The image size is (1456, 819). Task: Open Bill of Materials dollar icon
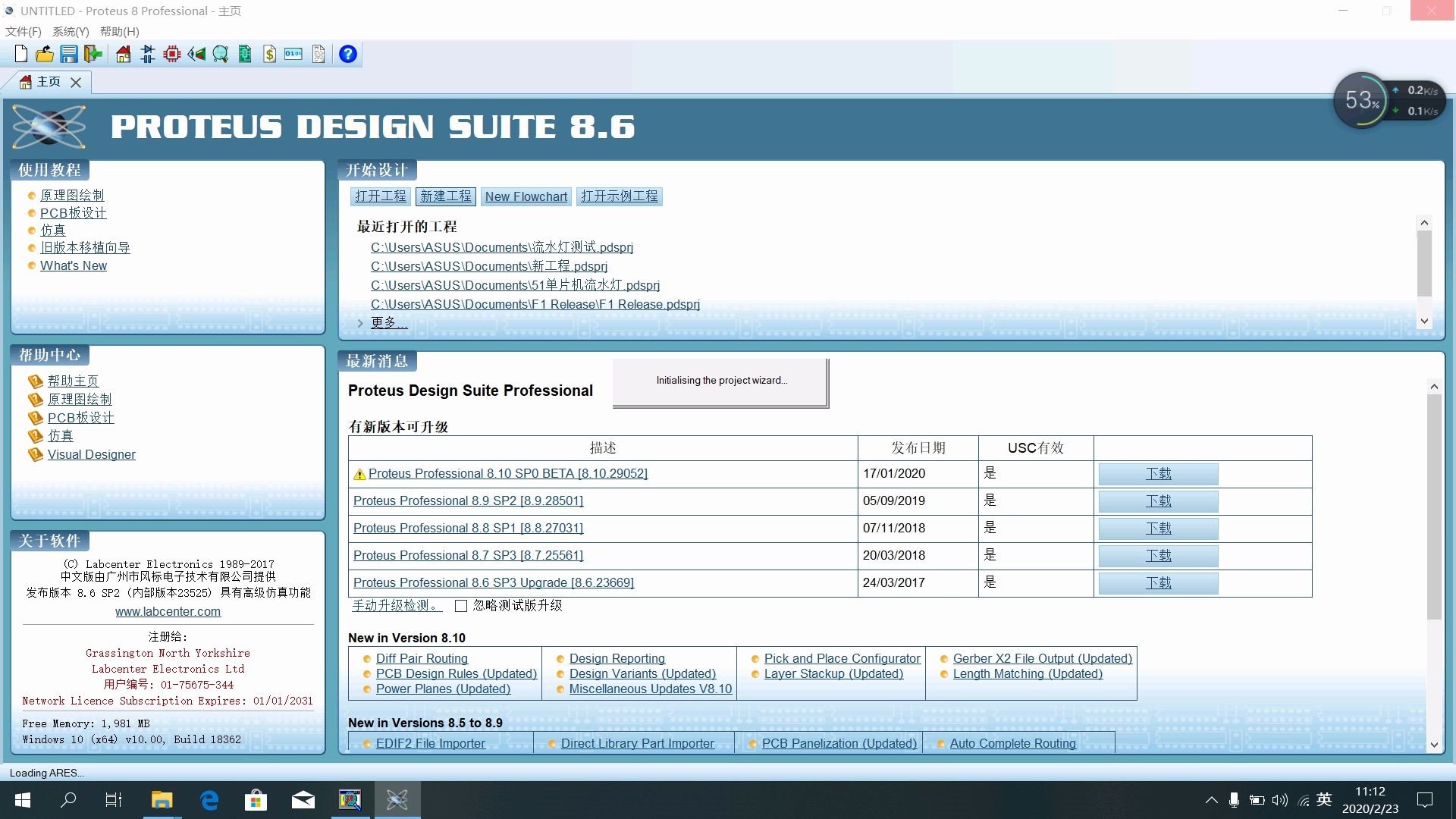pyautogui.click(x=269, y=54)
